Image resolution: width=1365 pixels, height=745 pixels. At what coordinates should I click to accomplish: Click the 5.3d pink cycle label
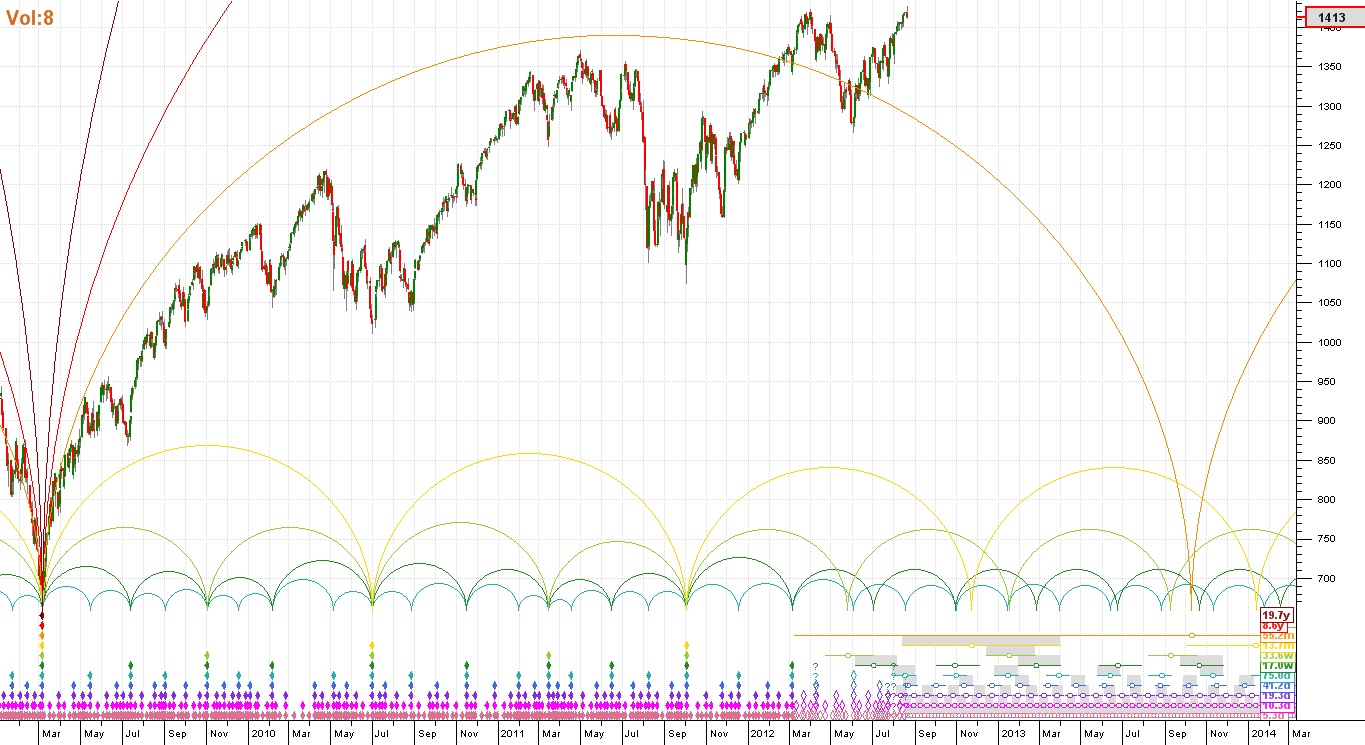(1275, 716)
